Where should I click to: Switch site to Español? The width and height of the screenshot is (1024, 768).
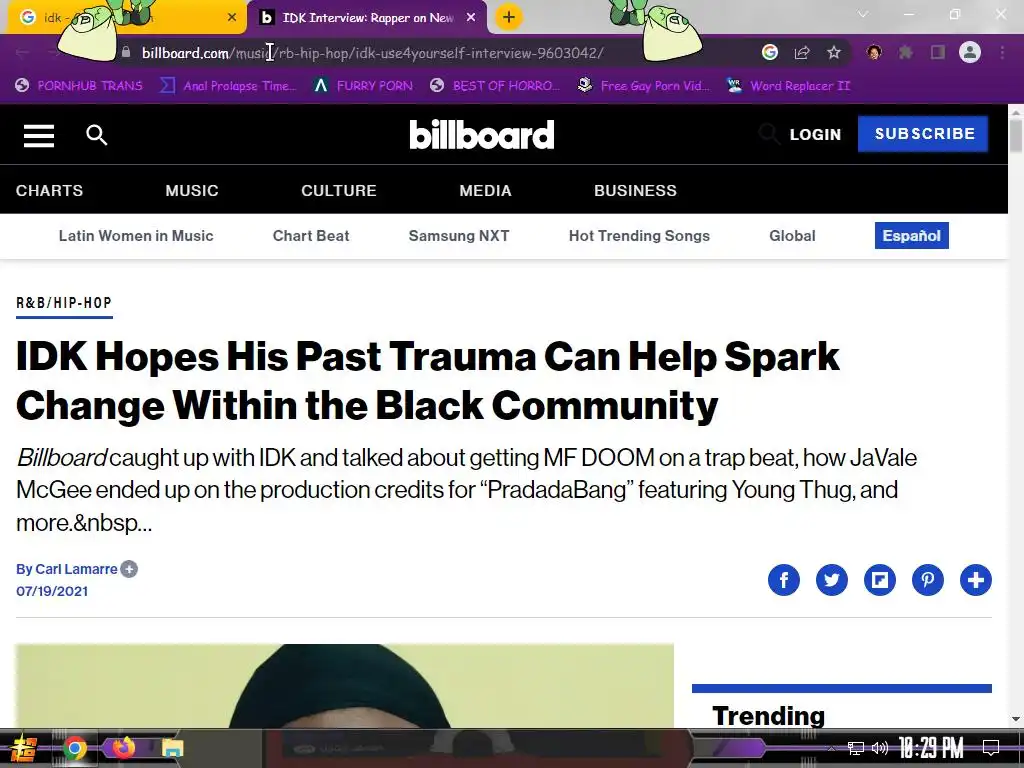(912, 236)
